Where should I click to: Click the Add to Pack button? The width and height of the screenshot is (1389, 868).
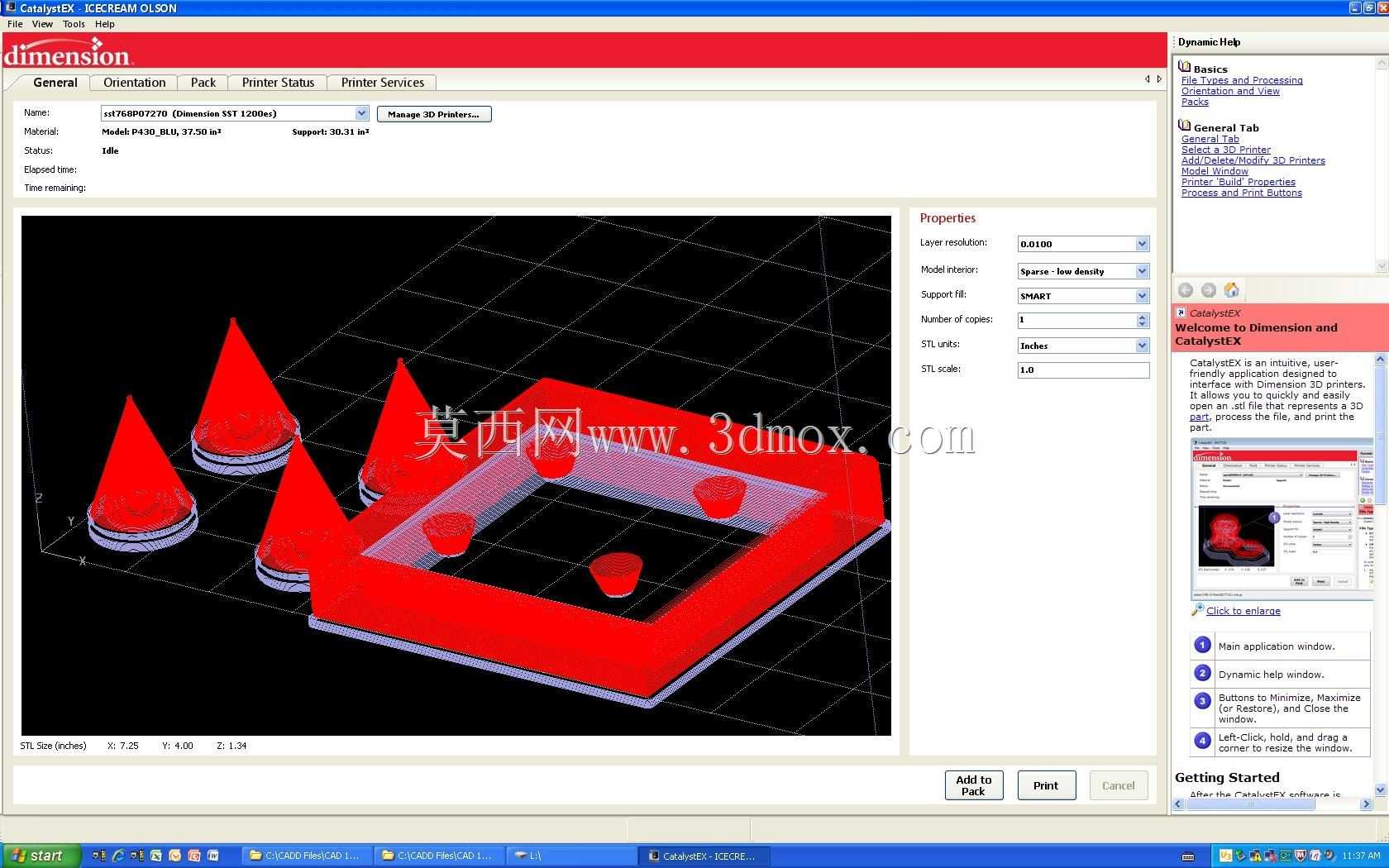974,785
